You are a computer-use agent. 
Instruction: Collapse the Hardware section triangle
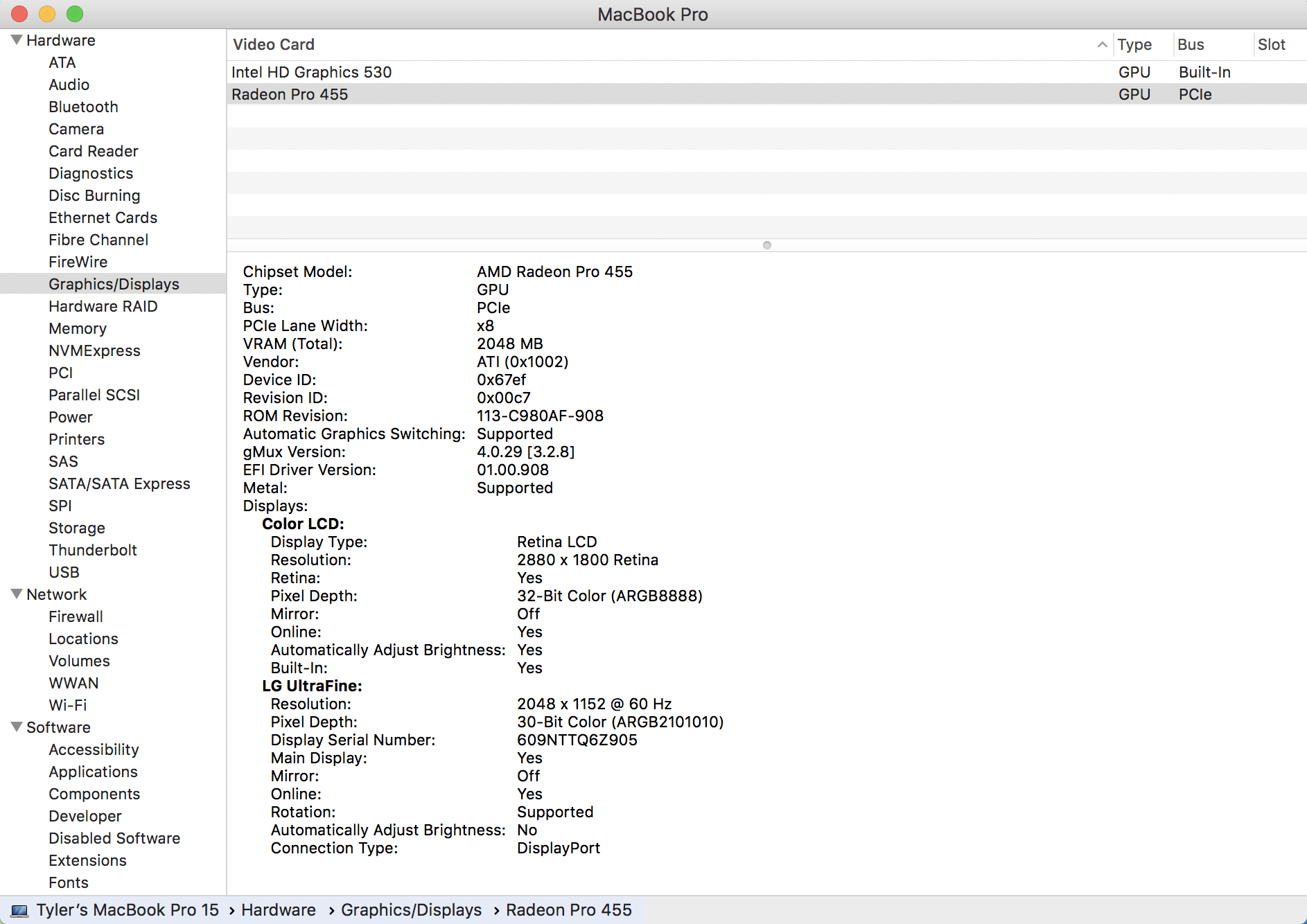[17, 40]
